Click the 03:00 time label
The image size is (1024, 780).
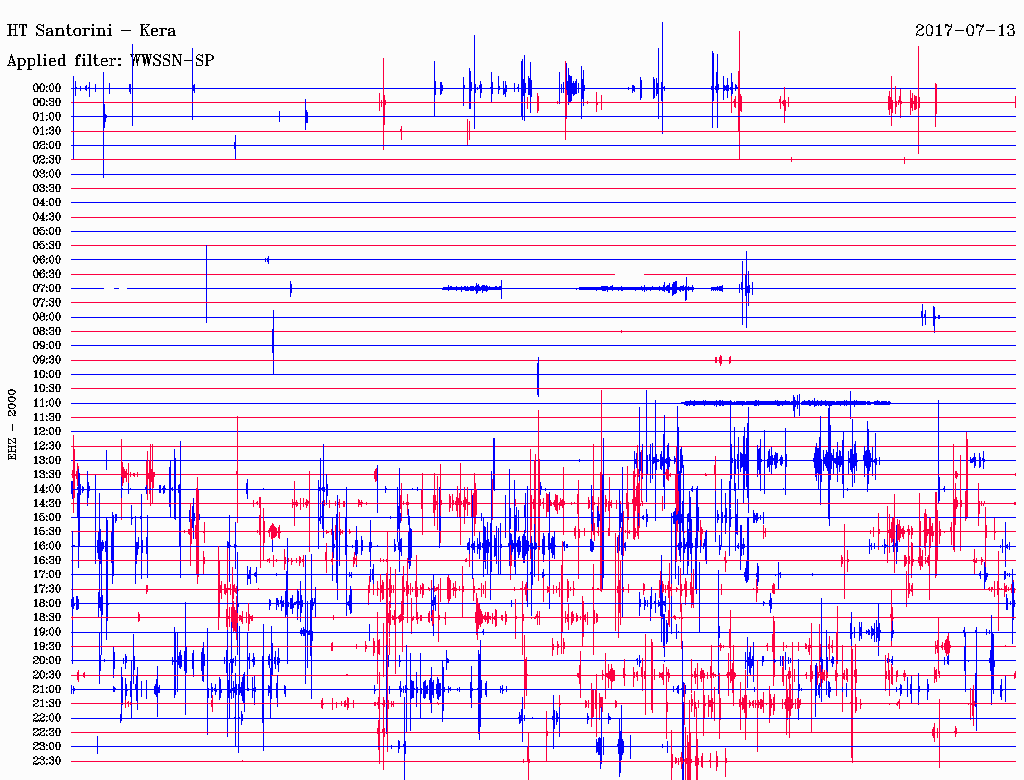tap(46, 174)
